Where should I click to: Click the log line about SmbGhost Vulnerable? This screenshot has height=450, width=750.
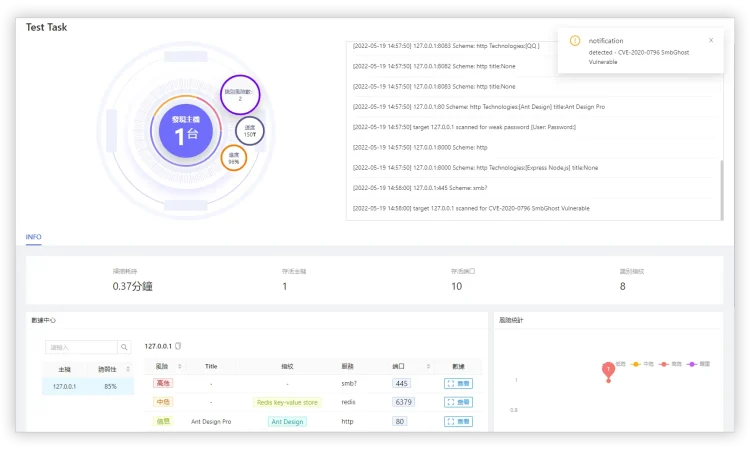pos(471,209)
